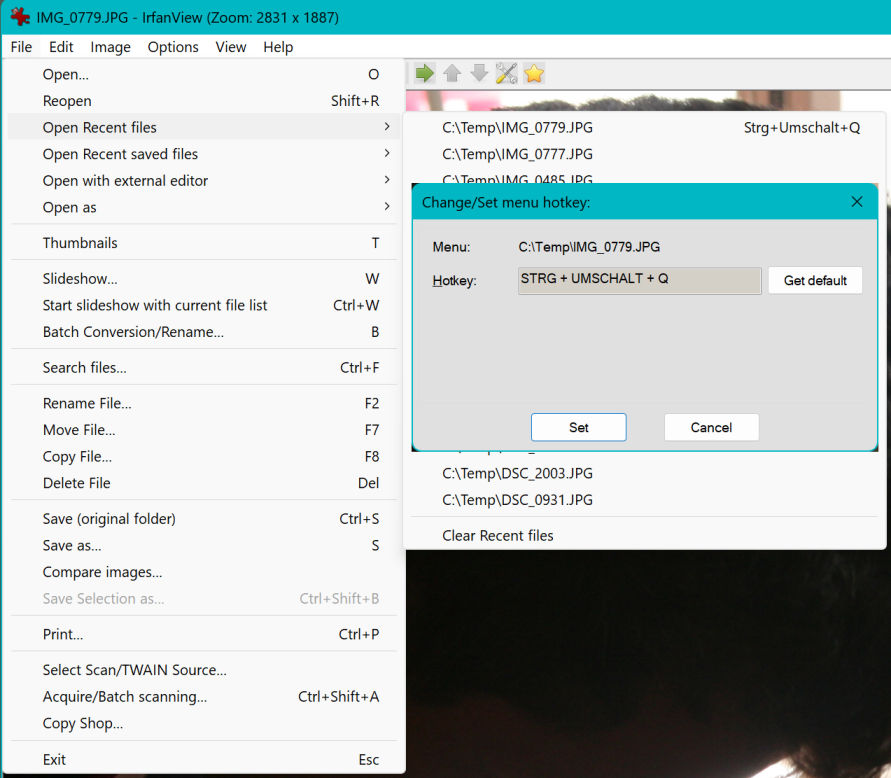Screen dimensions: 891x778
Task: Close the Change/Set menu hotkey dialog
Action: (x=856, y=202)
